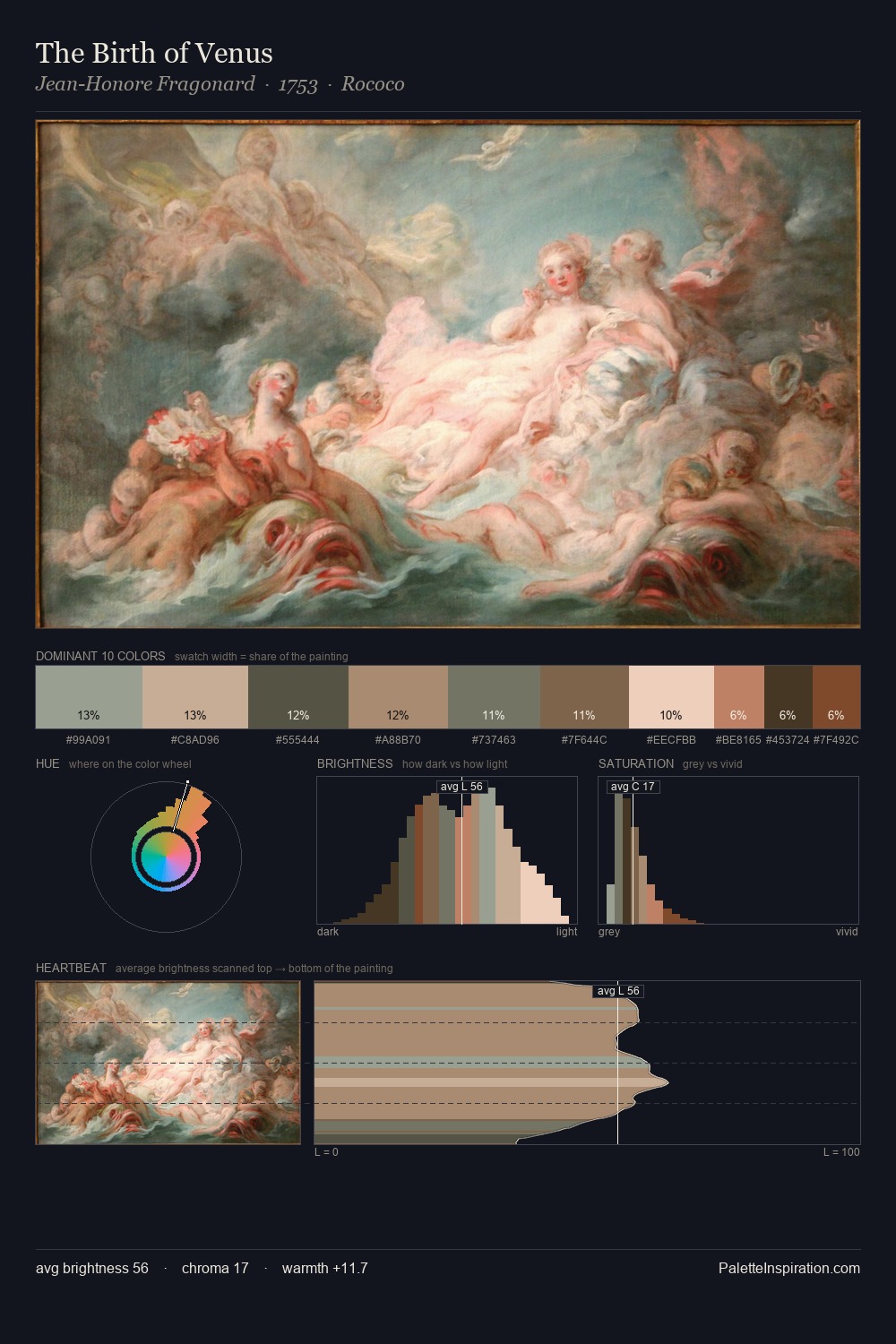Viewport: 896px width, 1344px height.
Task: Click hex code text #737463
Action: click(494, 740)
